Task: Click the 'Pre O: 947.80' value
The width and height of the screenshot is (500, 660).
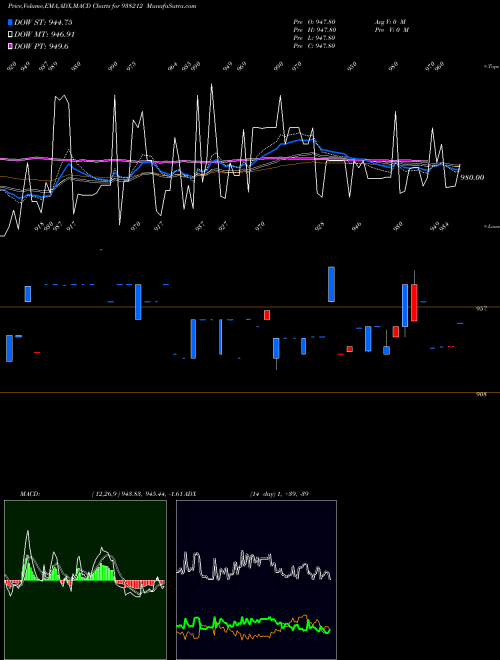Action: [x=314, y=22]
